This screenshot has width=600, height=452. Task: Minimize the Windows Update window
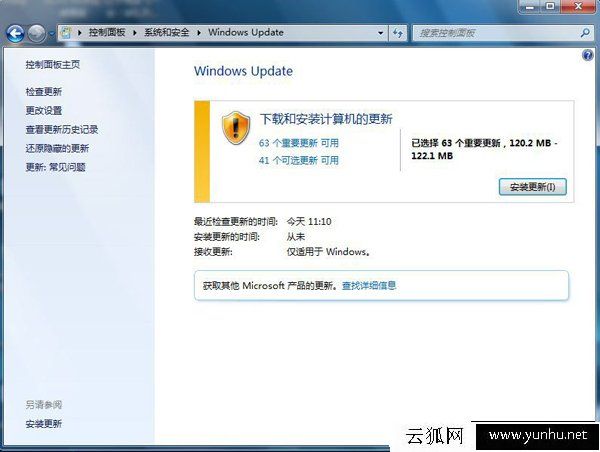(x=530, y=7)
